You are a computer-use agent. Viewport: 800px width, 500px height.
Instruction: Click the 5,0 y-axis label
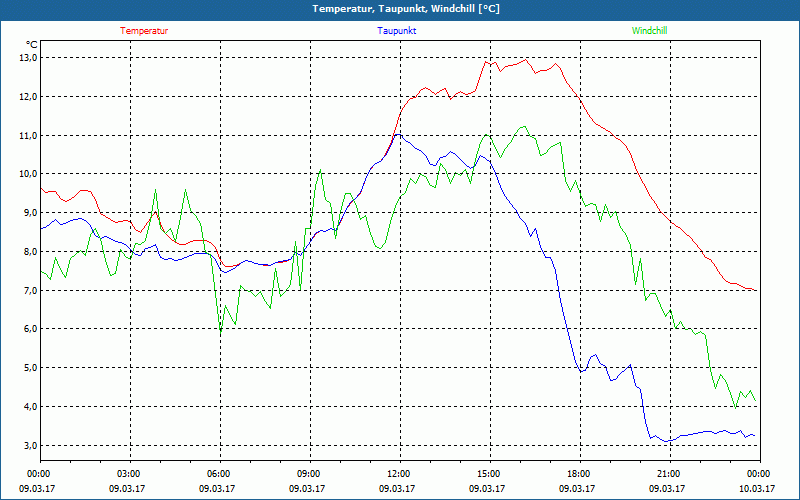click(31, 368)
